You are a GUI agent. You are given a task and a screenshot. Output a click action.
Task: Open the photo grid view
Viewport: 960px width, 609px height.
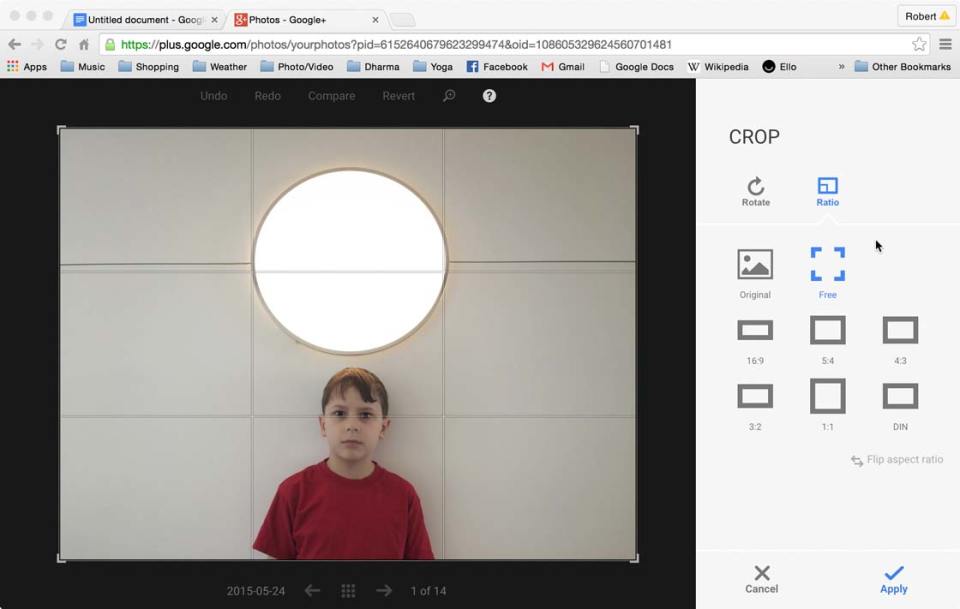(348, 591)
